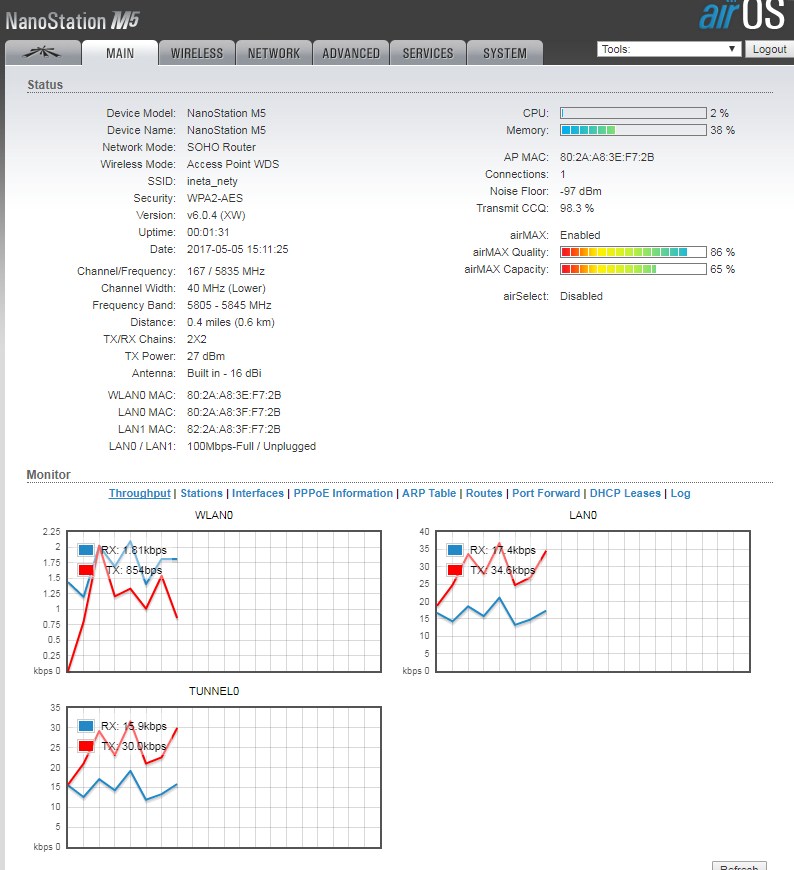
Task: Select the Throughput monitor link
Action: point(139,493)
